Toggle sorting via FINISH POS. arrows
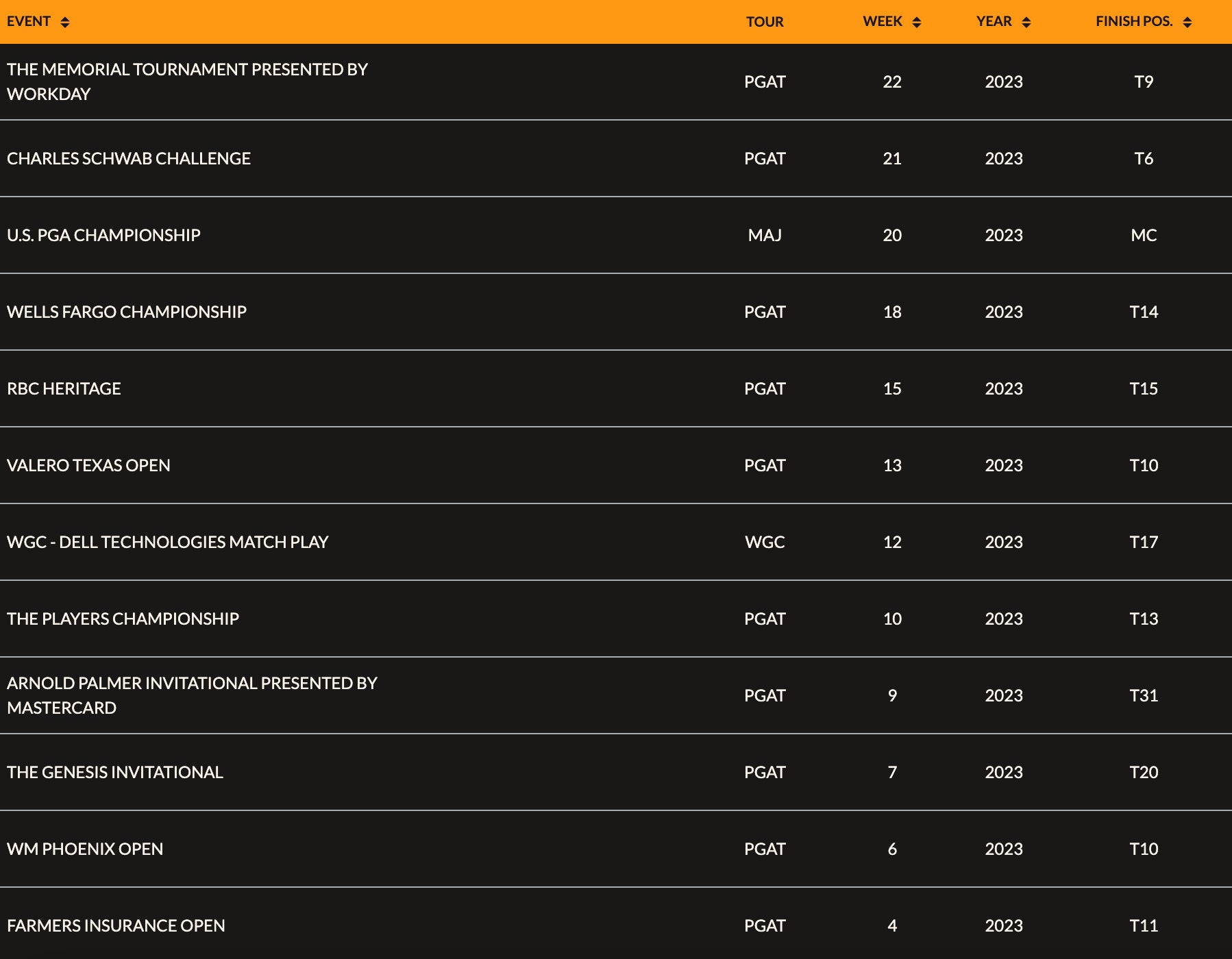This screenshot has width=1232, height=959. (1187, 22)
